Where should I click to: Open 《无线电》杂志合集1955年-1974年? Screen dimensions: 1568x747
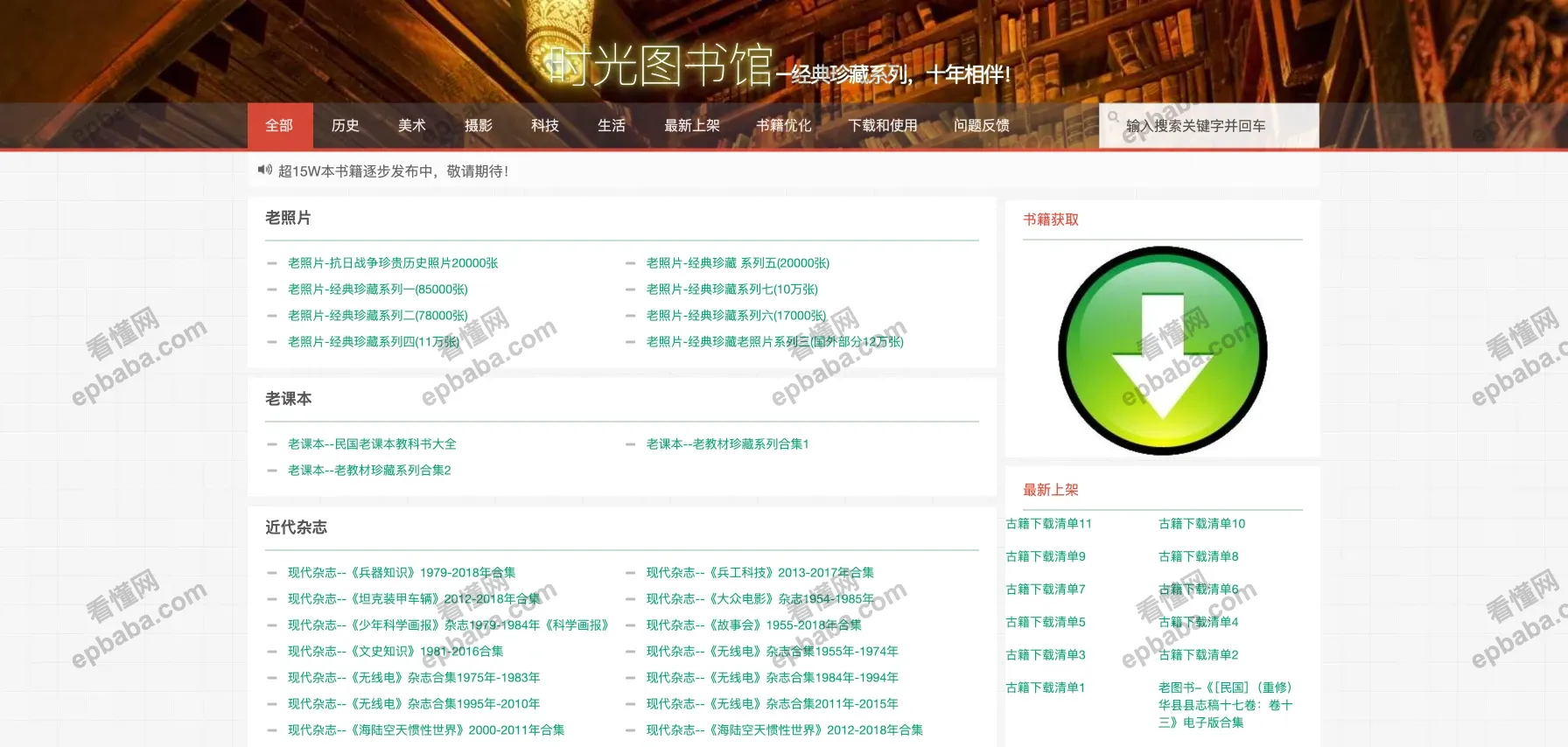772,652
